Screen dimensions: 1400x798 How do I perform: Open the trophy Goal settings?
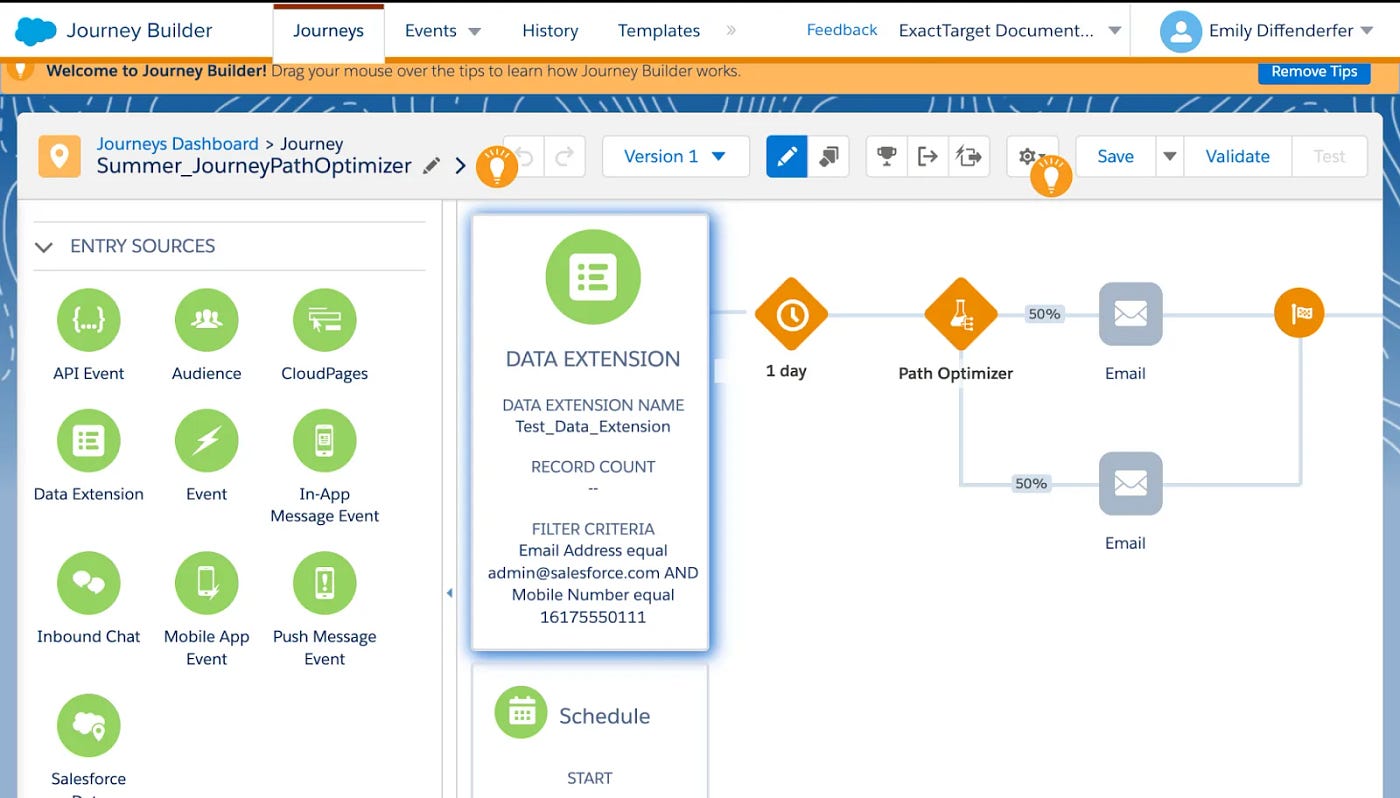[886, 156]
